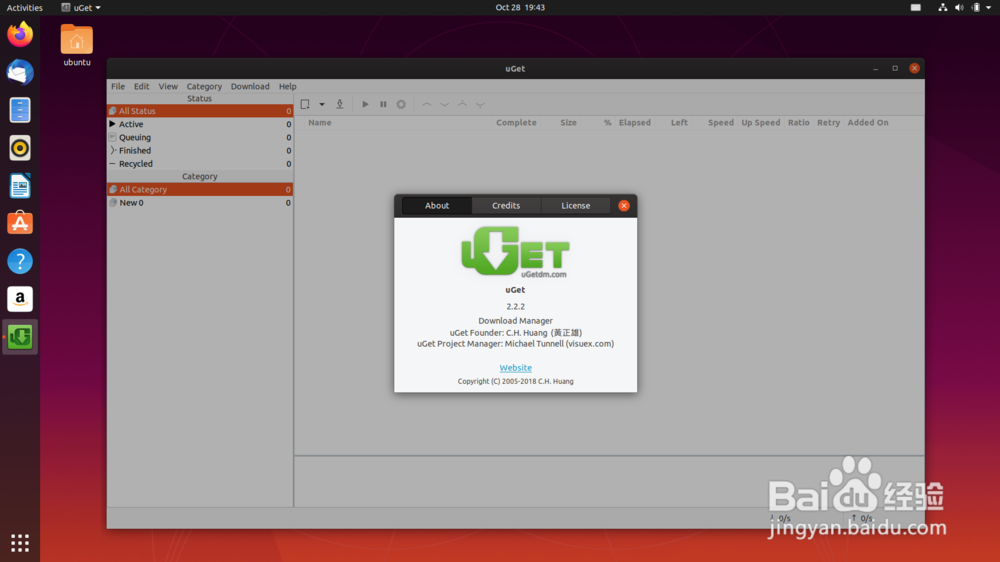Sort by the Up Speed column header
This screenshot has height=562, width=1000.
(760, 122)
